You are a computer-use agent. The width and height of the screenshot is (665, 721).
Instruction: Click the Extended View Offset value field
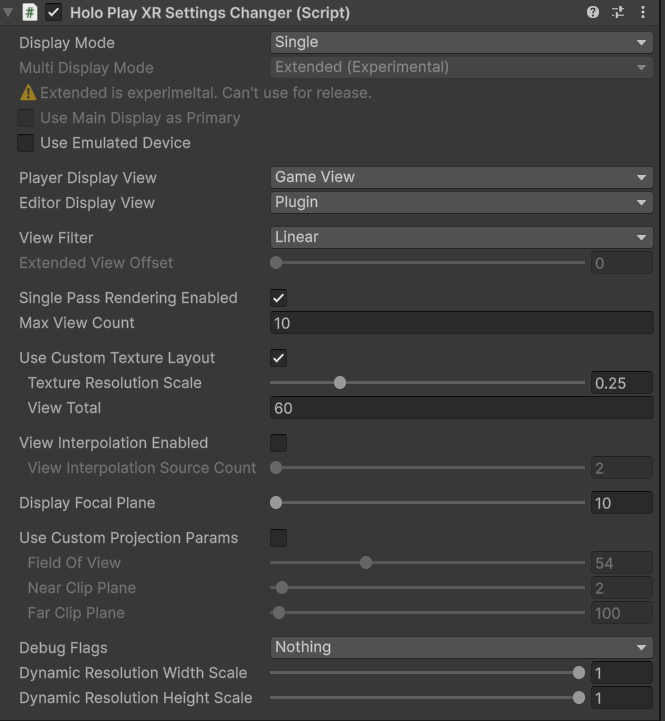pos(622,263)
